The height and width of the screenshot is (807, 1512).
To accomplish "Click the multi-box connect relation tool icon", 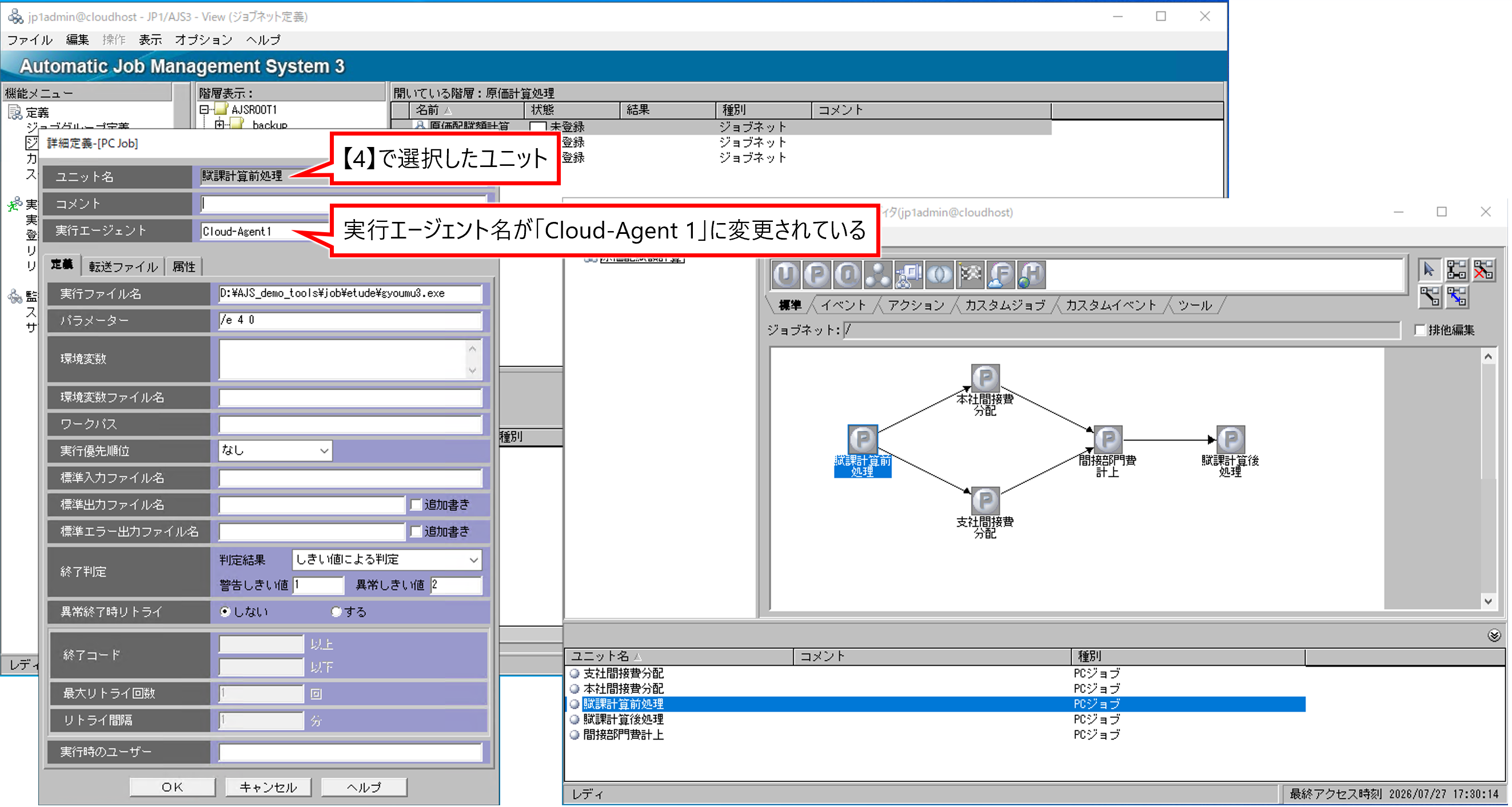I will click(x=1457, y=270).
